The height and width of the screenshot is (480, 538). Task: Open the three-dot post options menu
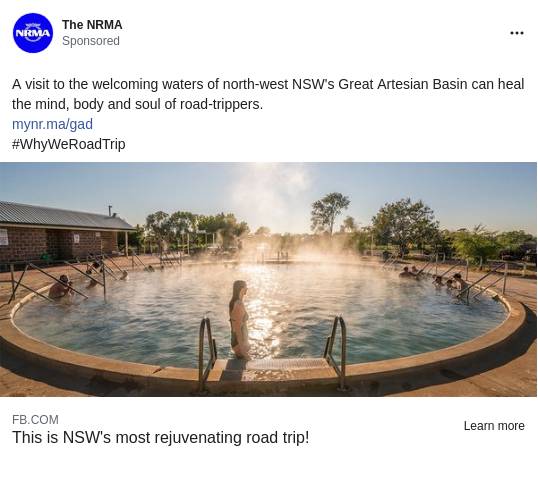tap(517, 33)
